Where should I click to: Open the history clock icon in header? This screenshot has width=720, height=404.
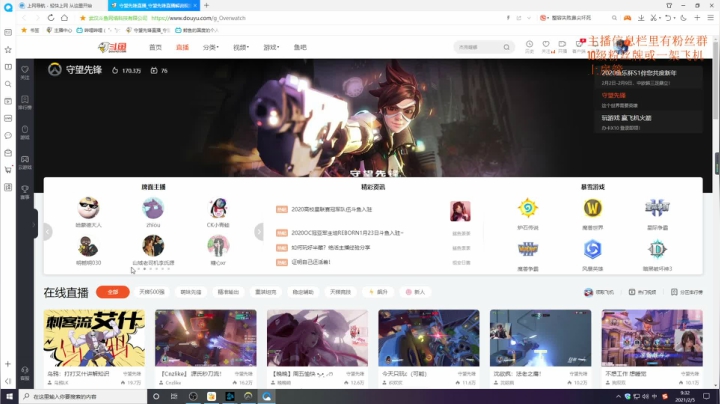click(529, 46)
